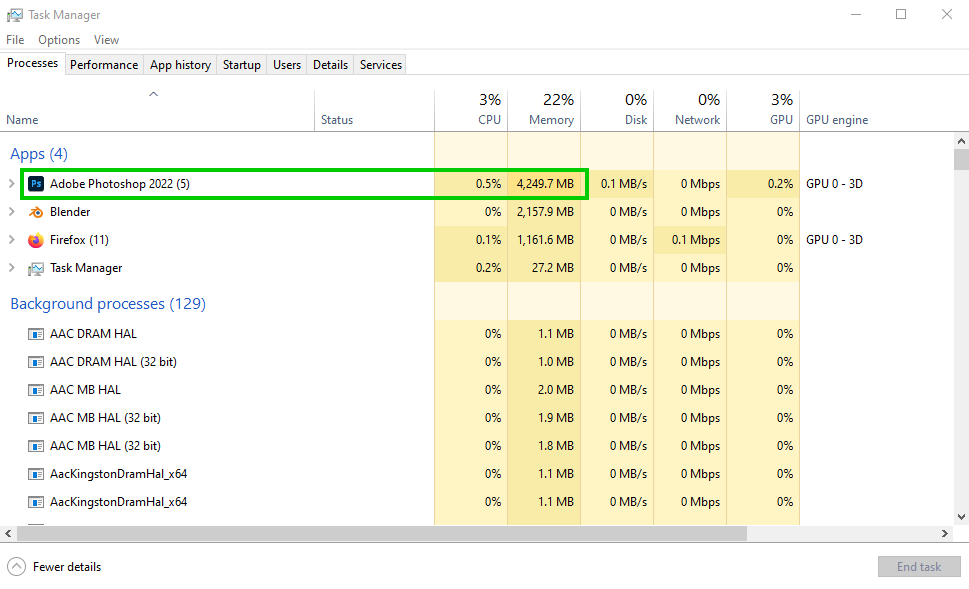Screen dimensions: 969x589
Task: Expand the Firefox process group
Action: pos(12,240)
